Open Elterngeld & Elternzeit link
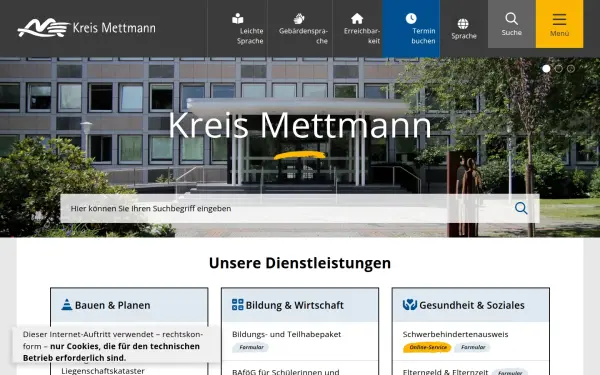This screenshot has height=375, width=600. tap(445, 371)
